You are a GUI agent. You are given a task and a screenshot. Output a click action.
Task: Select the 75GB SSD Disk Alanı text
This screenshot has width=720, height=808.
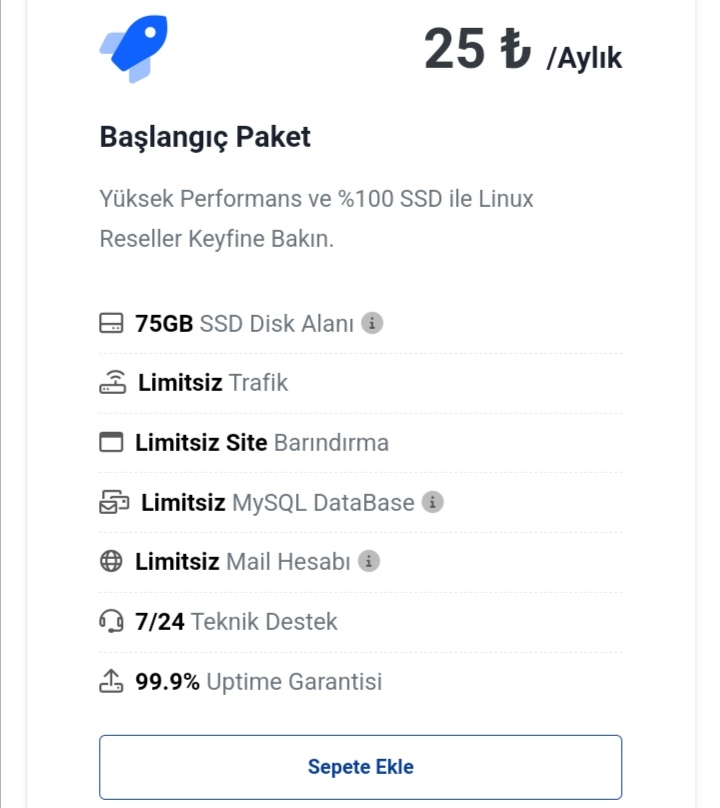pyautogui.click(x=244, y=324)
